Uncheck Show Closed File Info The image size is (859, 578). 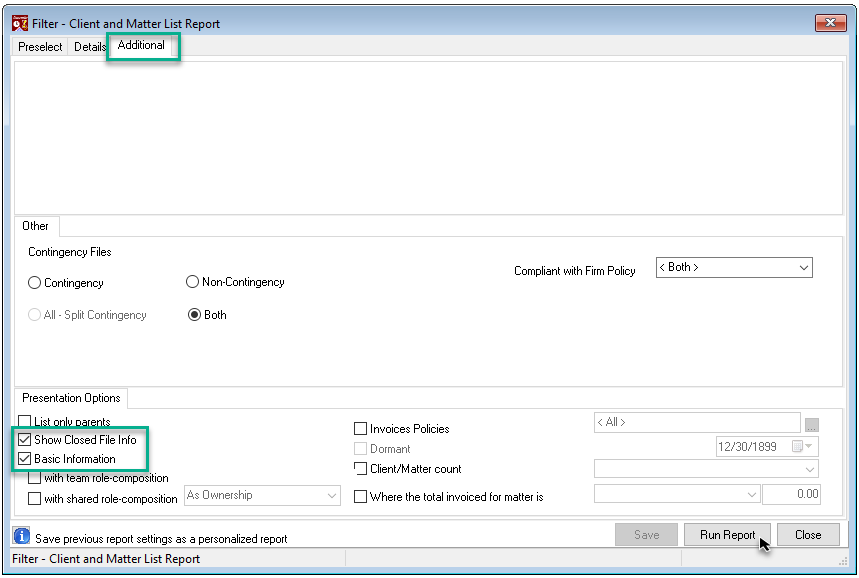(25, 439)
